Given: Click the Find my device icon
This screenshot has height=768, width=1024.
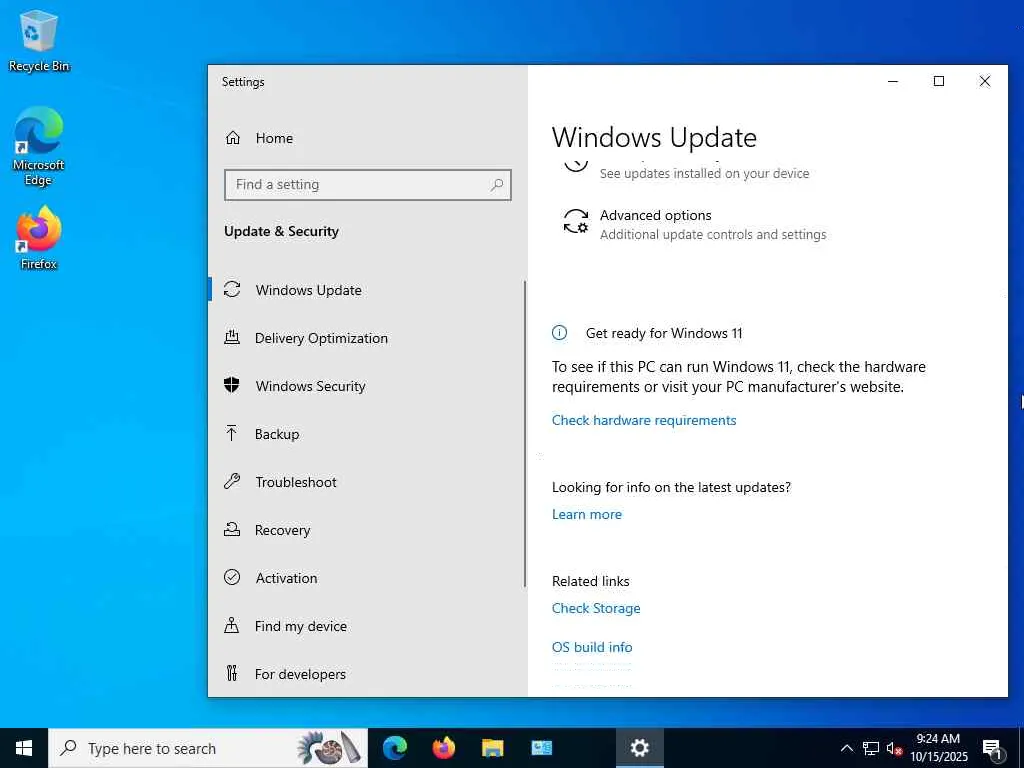Looking at the screenshot, I should tap(232, 626).
